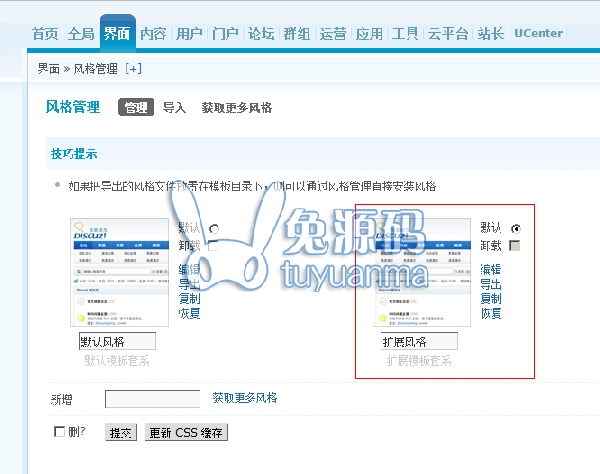Open the 论坛 navigation tab
The width and height of the screenshot is (600, 474).
261,34
